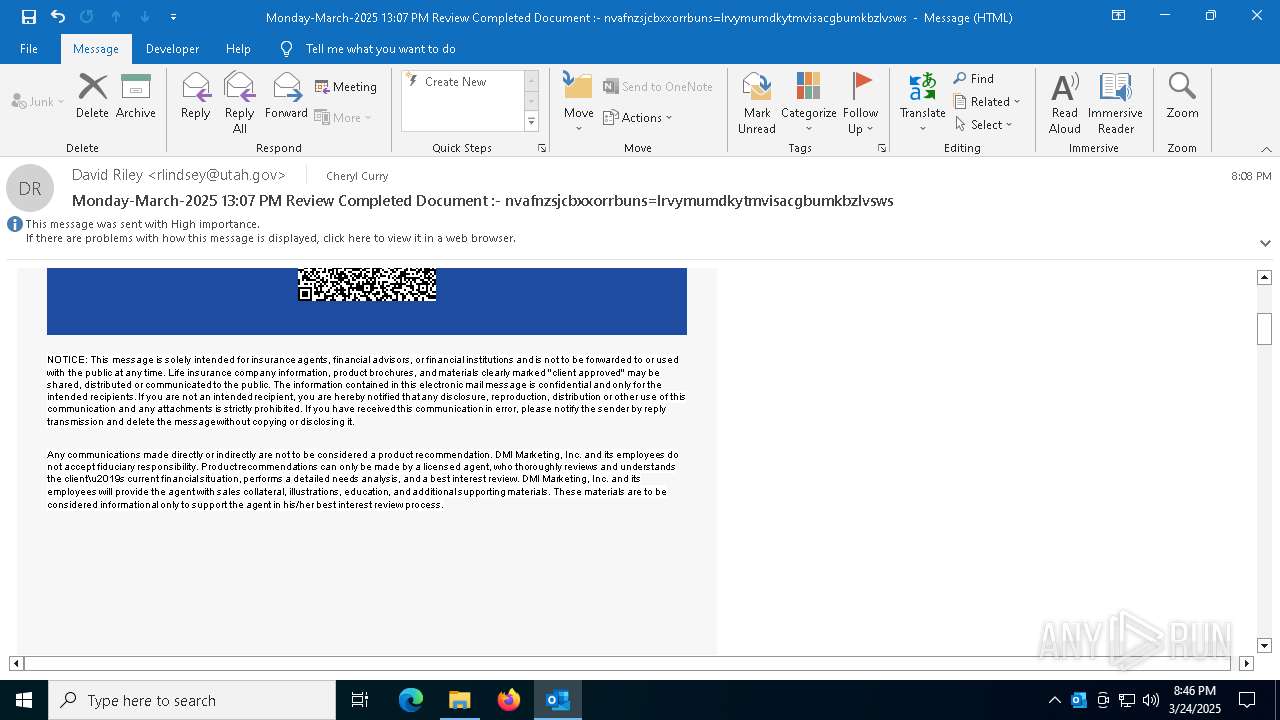The image size is (1280, 720).
Task: Archive this message
Action: [x=136, y=97]
